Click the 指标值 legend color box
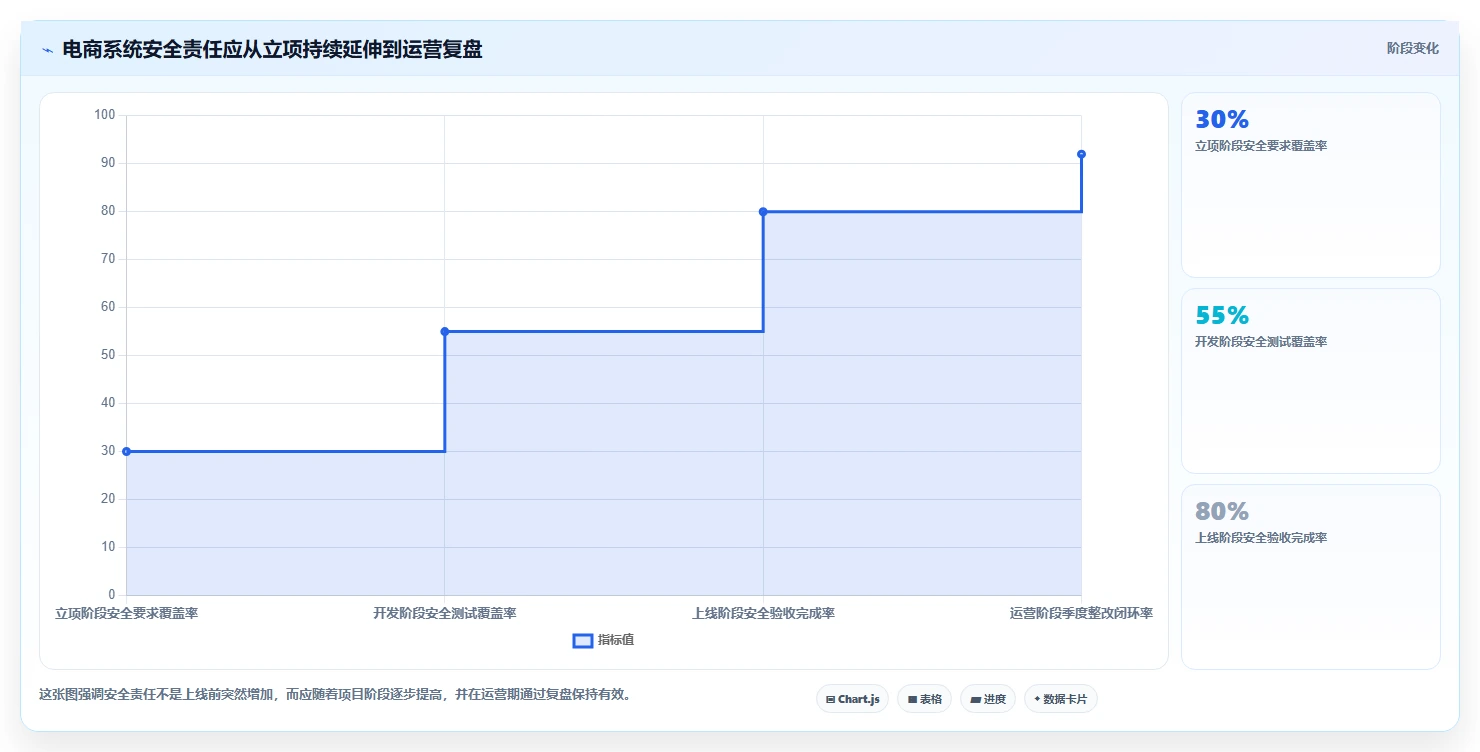The image size is (1480, 752). [x=583, y=641]
